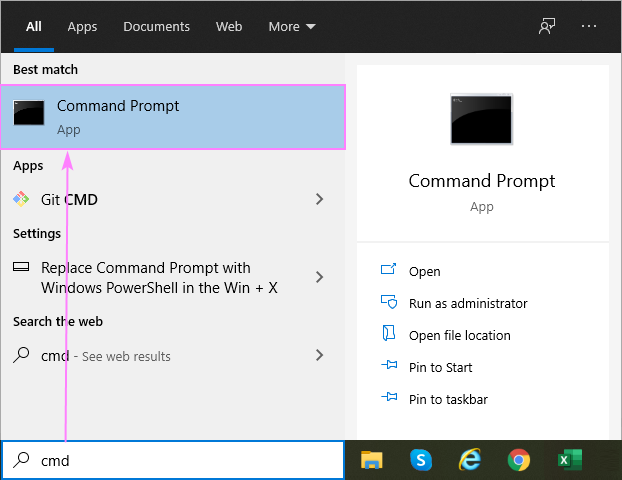
Task: Launch Google Chrome from the taskbar
Action: point(518,460)
